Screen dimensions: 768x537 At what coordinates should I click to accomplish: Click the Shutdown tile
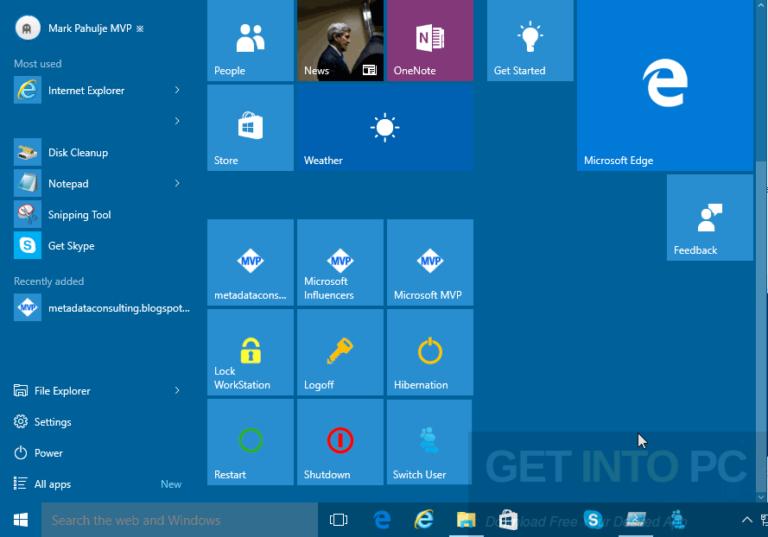click(x=340, y=442)
